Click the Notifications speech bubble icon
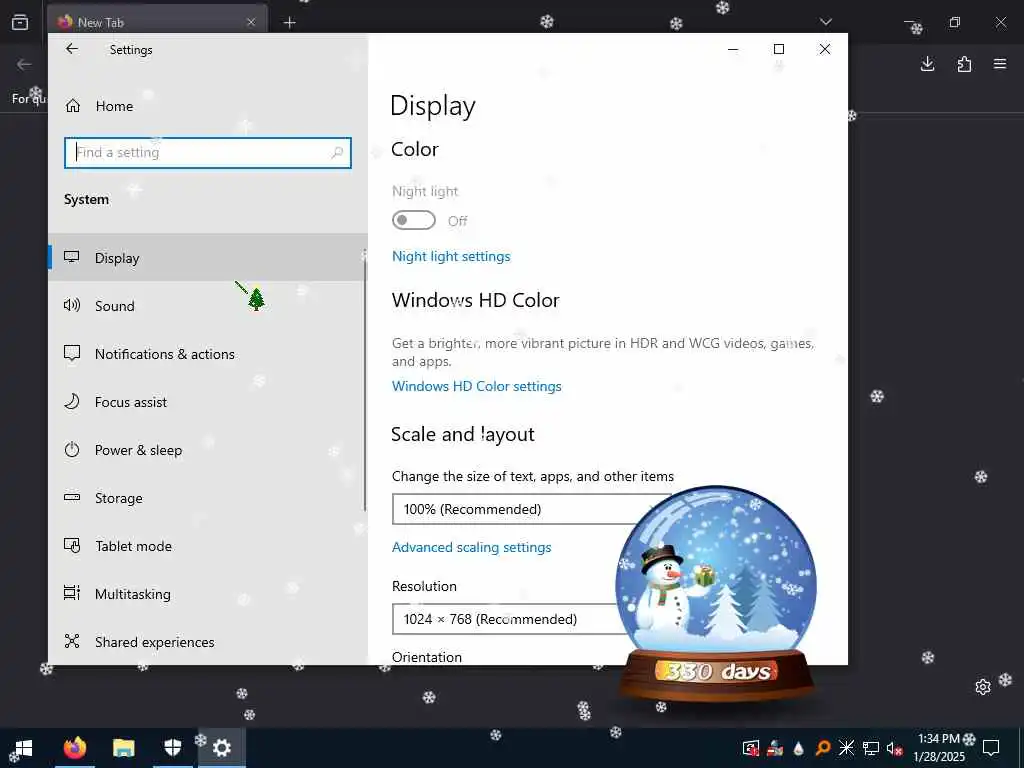 tap(72, 353)
